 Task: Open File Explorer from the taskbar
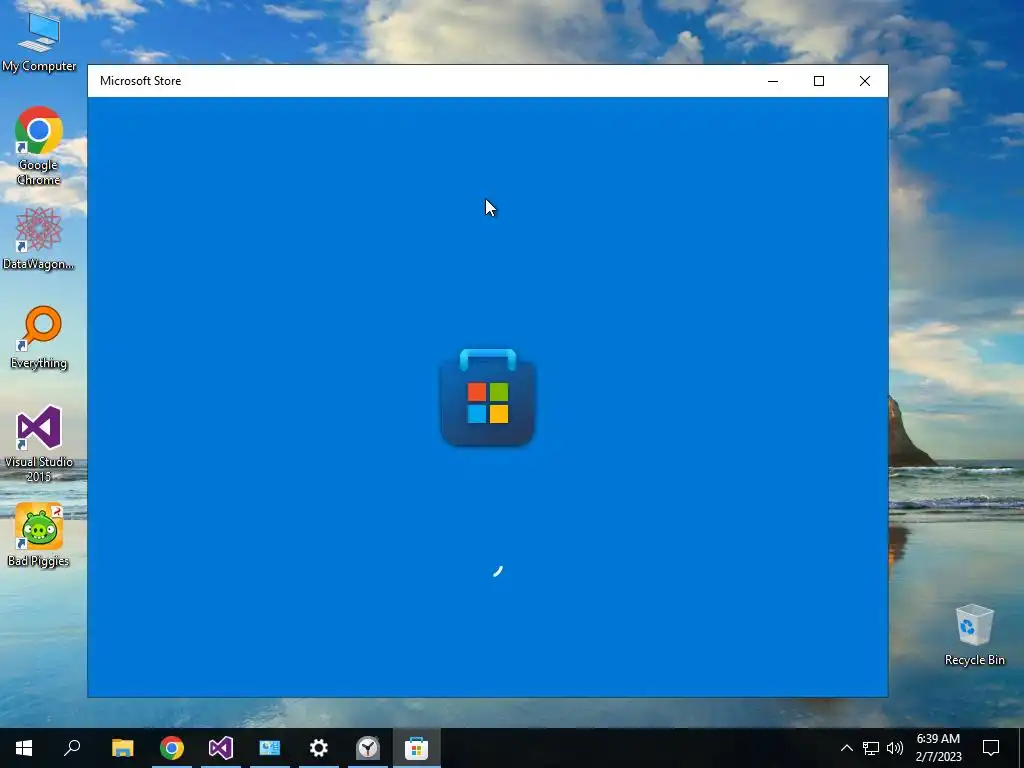point(122,748)
